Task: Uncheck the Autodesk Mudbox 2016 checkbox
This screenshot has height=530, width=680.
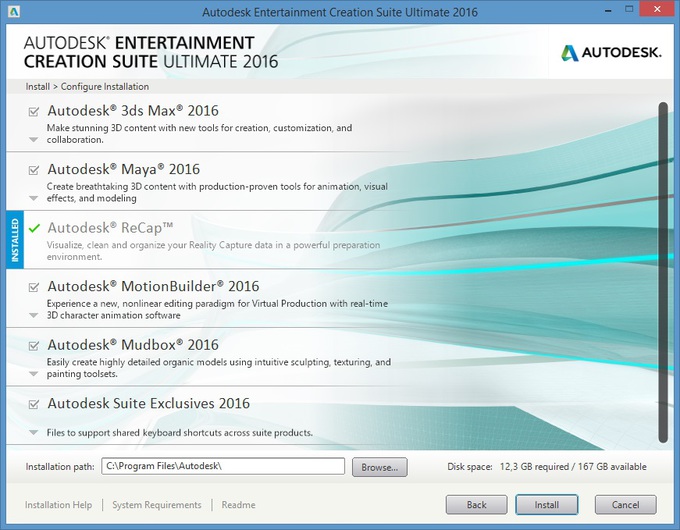Action: pyautogui.click(x=33, y=346)
